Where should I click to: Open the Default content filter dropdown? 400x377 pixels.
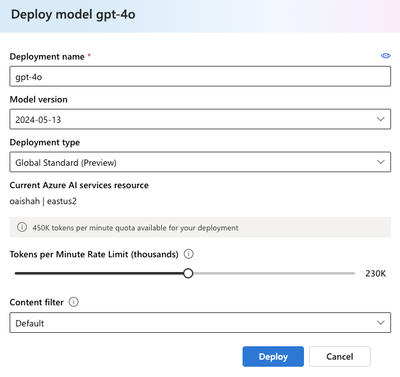[x=200, y=322]
